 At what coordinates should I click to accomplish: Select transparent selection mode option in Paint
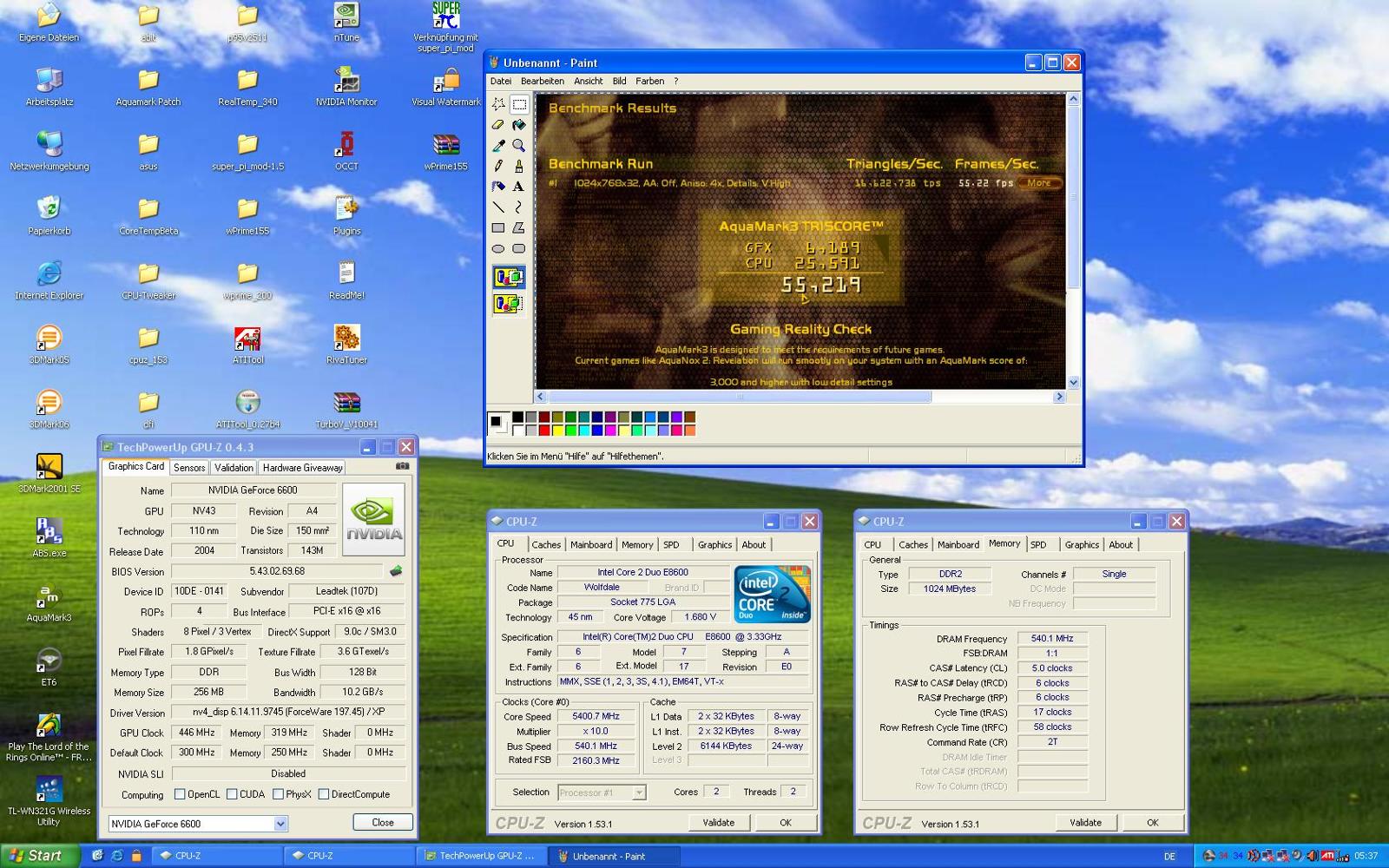point(509,304)
